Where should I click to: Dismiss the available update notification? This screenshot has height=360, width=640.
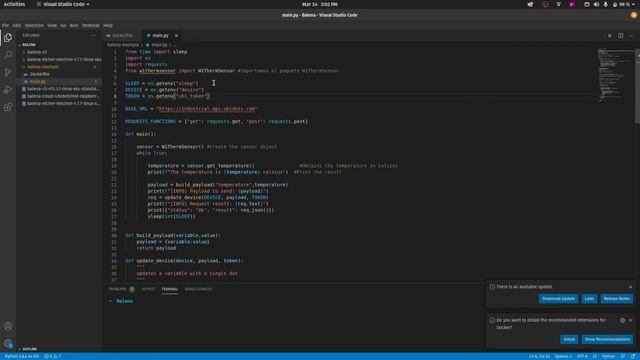point(631,287)
